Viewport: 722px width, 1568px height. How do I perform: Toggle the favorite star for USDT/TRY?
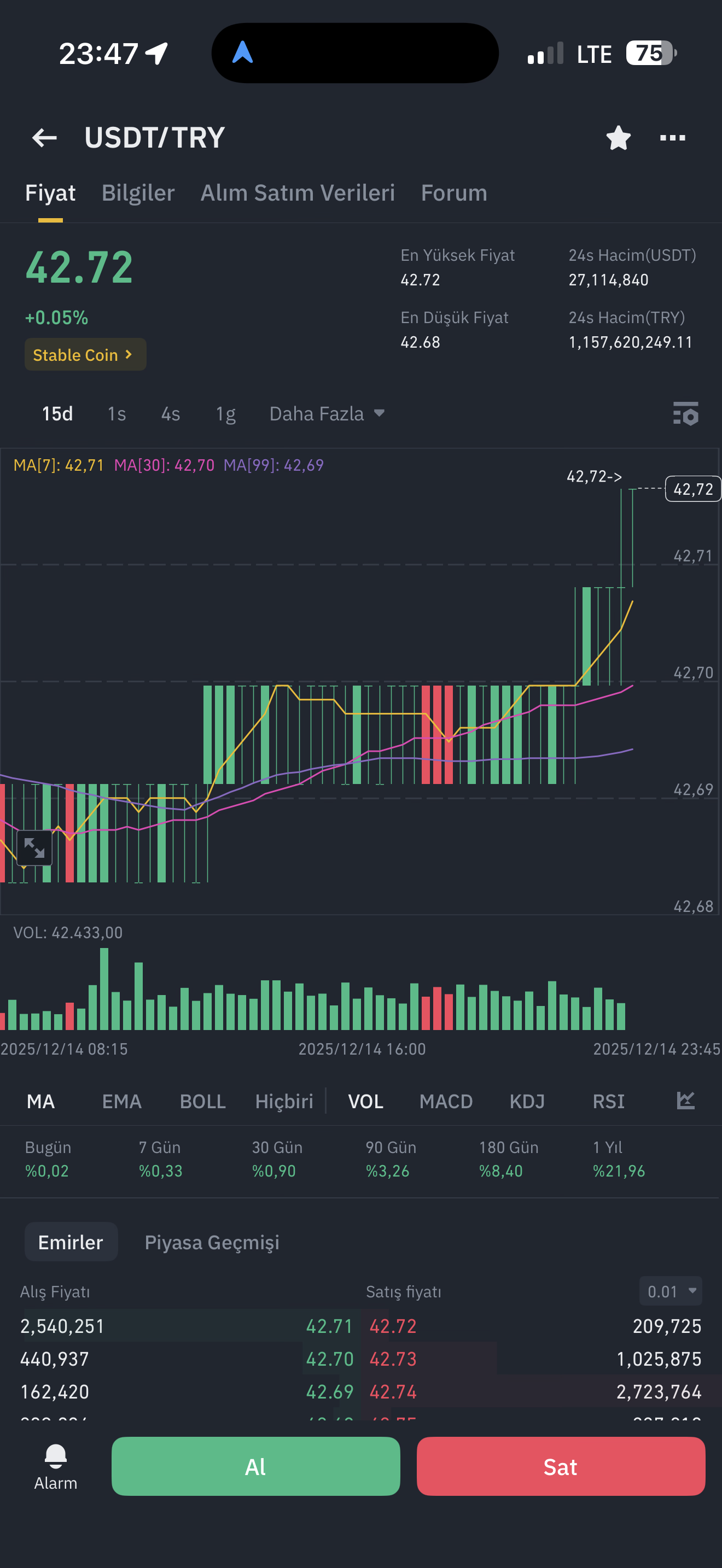[x=618, y=138]
